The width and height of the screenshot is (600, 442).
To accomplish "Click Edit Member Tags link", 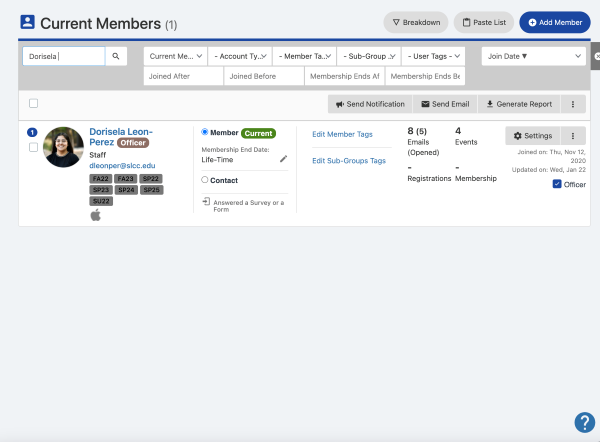I will point(342,134).
